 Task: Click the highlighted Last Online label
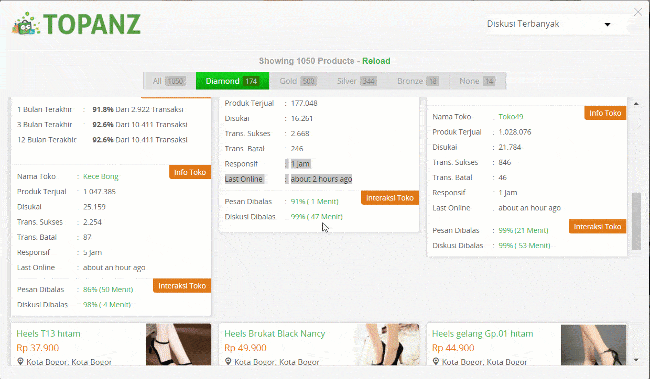click(244, 179)
